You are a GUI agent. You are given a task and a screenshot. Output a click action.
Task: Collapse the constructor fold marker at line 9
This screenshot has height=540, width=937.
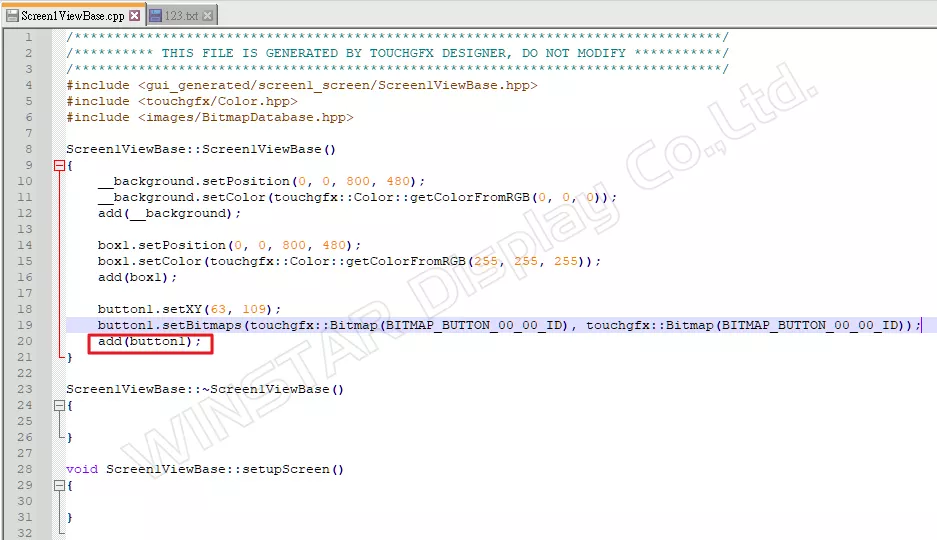point(59,165)
